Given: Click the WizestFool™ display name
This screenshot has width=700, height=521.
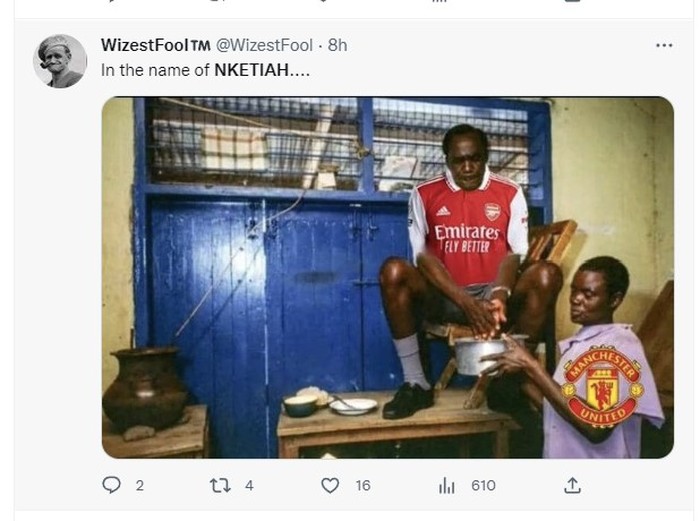Looking at the screenshot, I should point(155,45).
